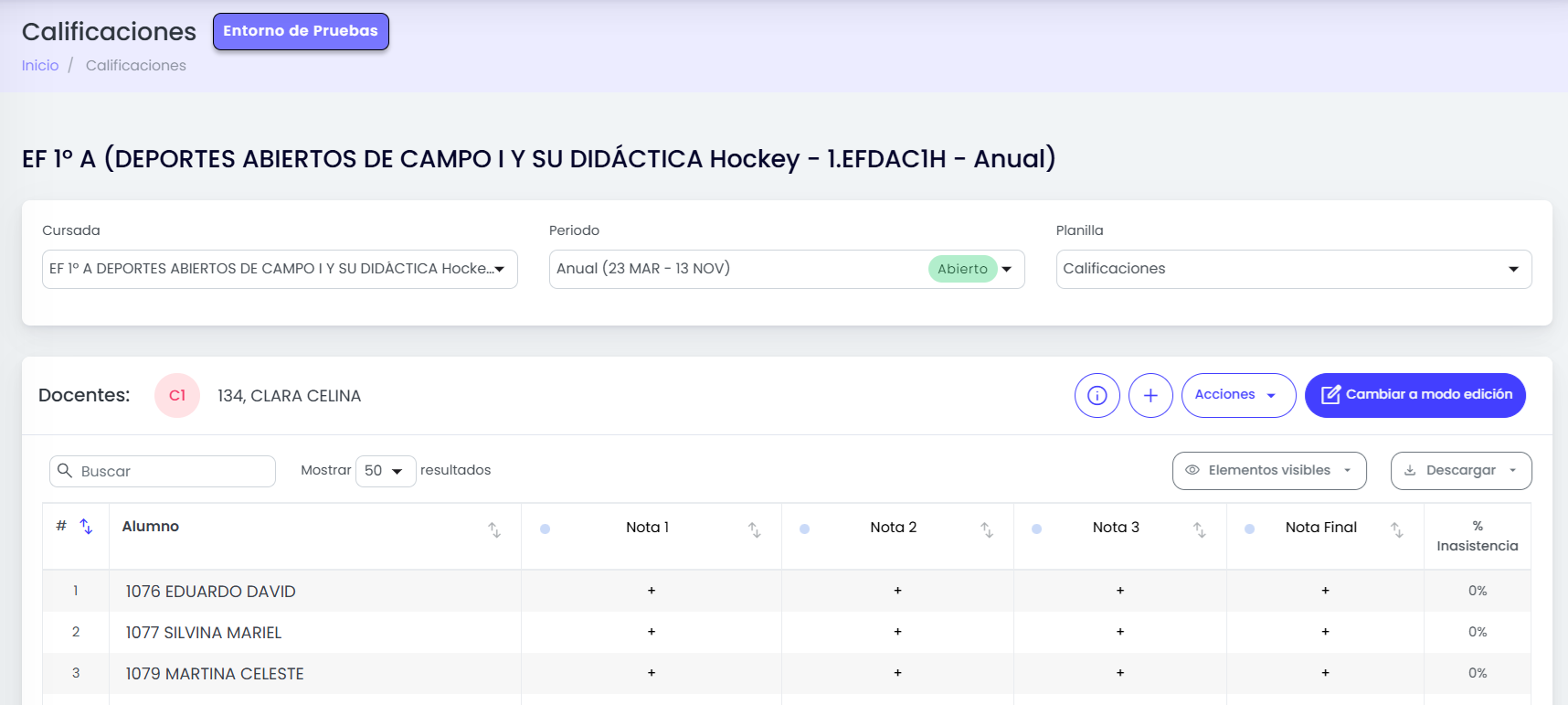Click the Calificaciones breadcrumb

[136, 66]
